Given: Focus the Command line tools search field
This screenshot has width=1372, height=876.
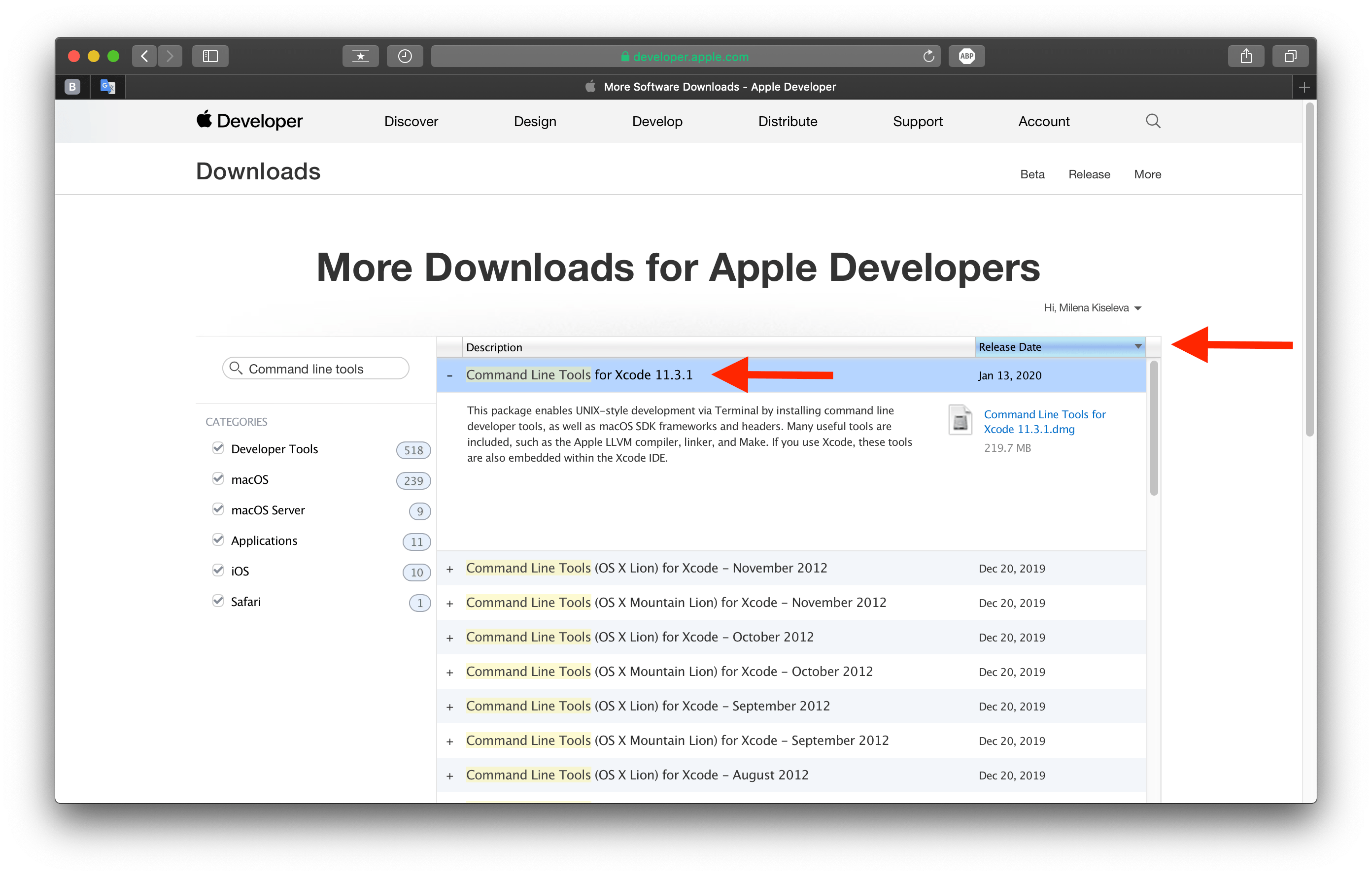Looking at the screenshot, I should click(316, 369).
